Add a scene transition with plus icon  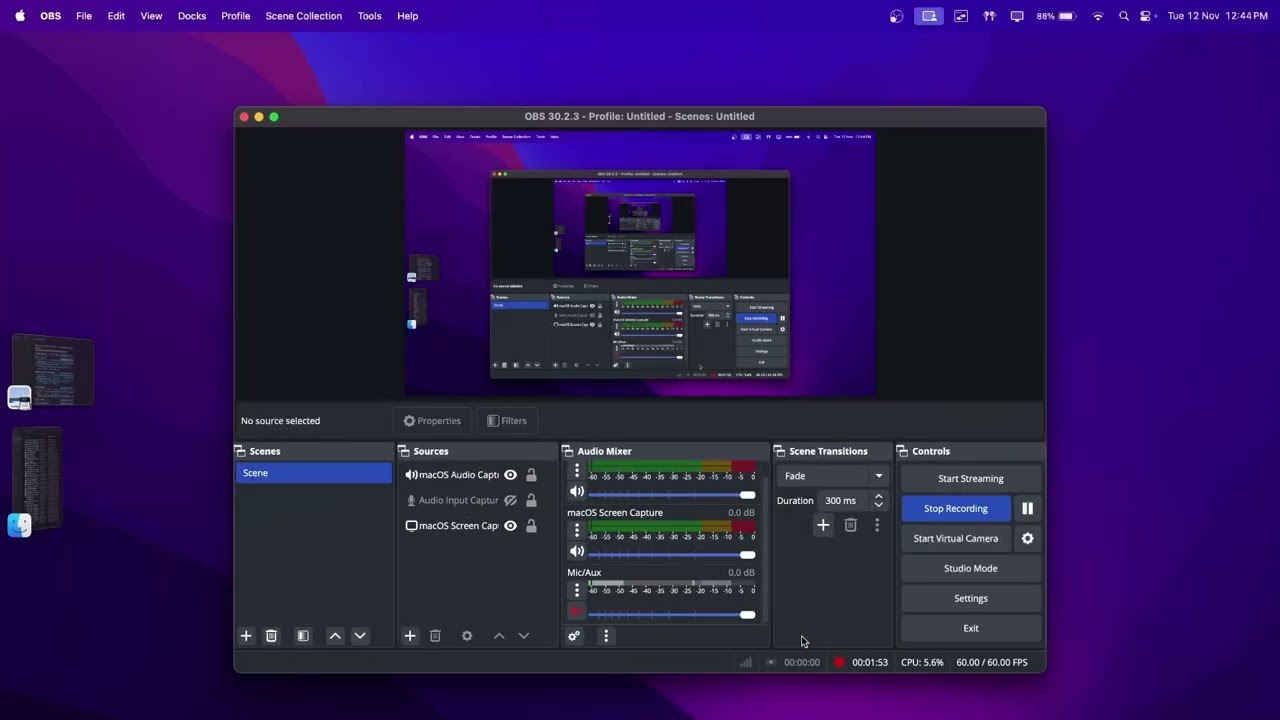(x=823, y=525)
